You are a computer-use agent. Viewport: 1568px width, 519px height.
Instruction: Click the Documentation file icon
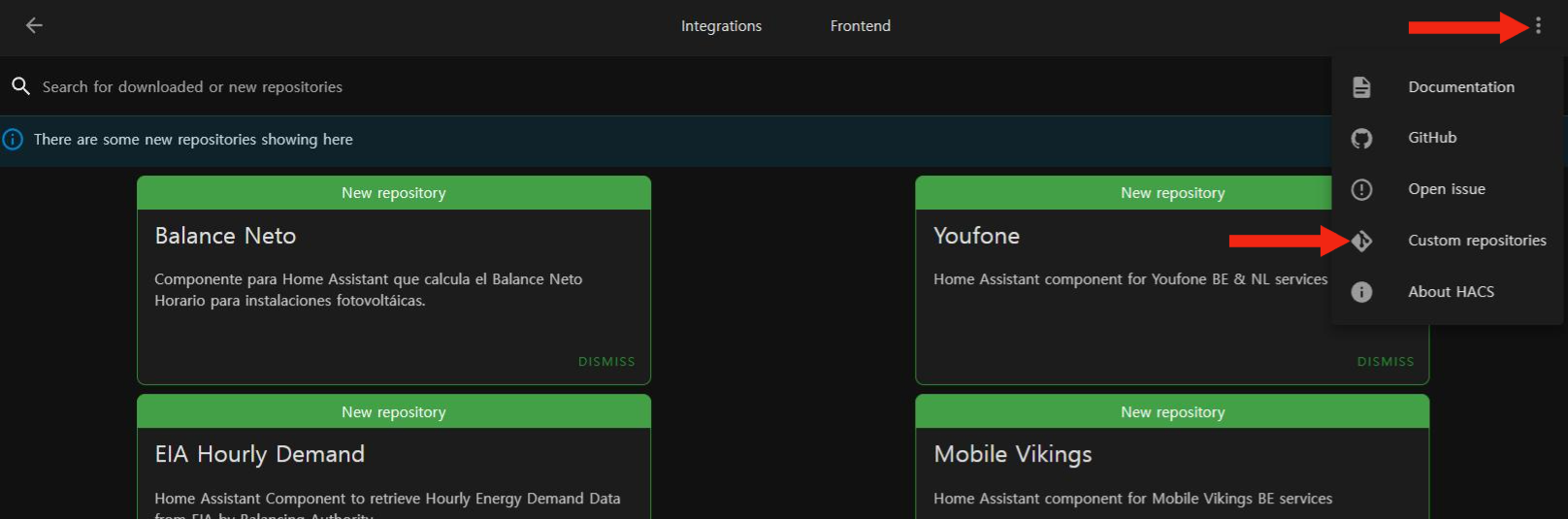(x=1361, y=87)
